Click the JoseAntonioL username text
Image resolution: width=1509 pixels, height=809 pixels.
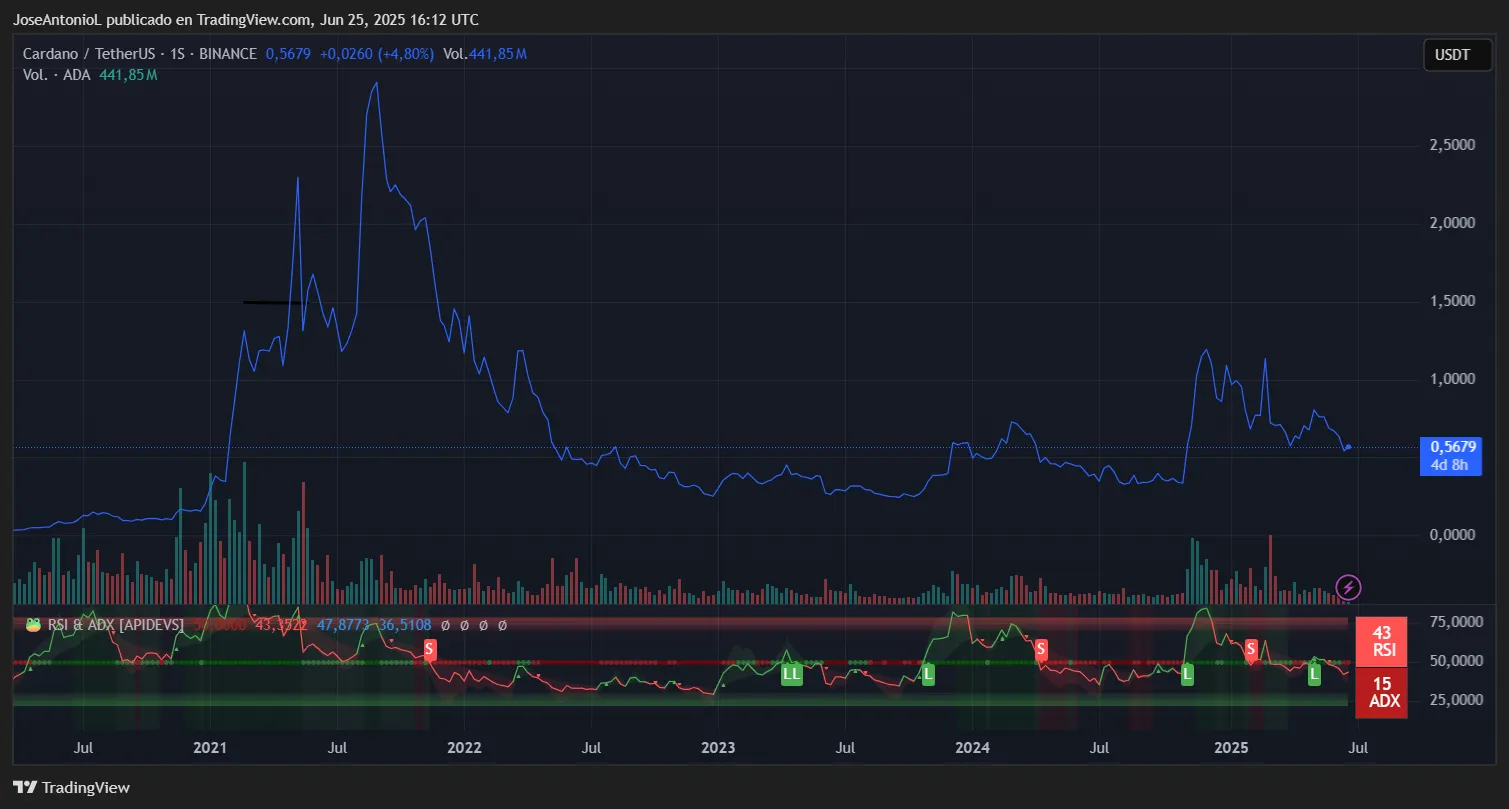(x=55, y=19)
